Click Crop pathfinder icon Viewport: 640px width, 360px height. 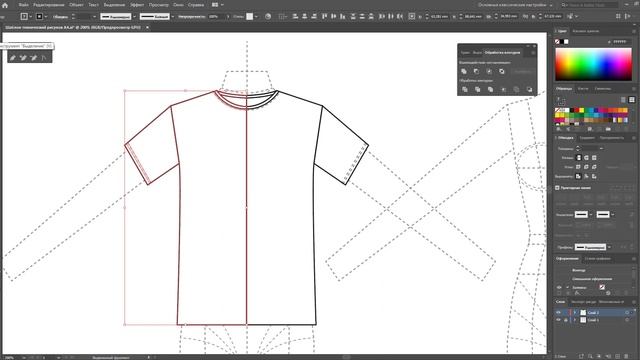(503, 89)
